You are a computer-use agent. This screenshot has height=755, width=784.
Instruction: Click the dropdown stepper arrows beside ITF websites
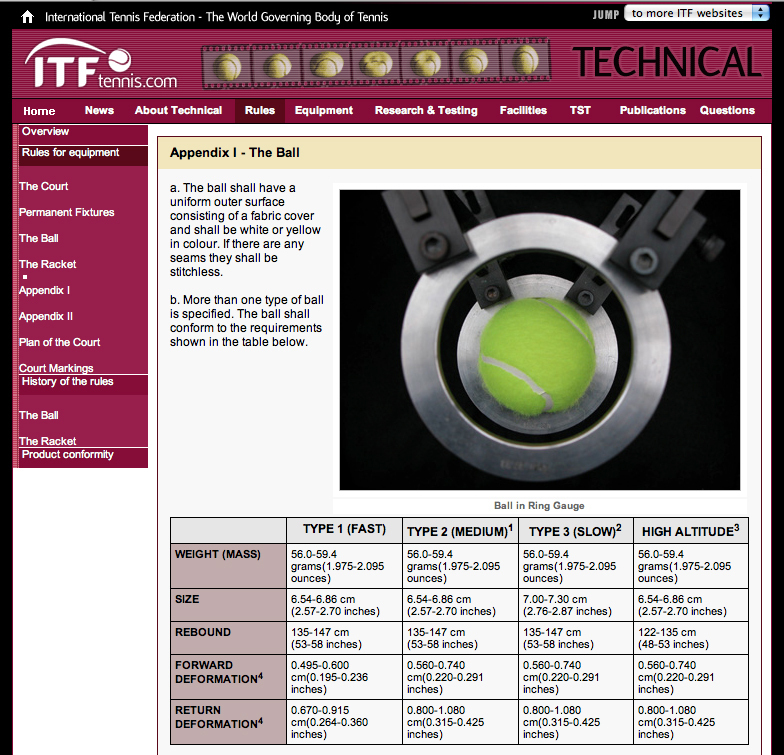tap(760, 13)
